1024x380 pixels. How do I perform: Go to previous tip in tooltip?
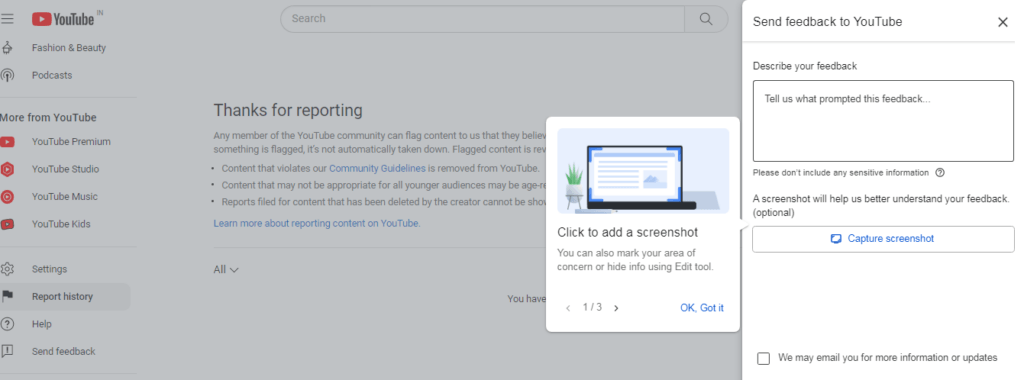568,308
